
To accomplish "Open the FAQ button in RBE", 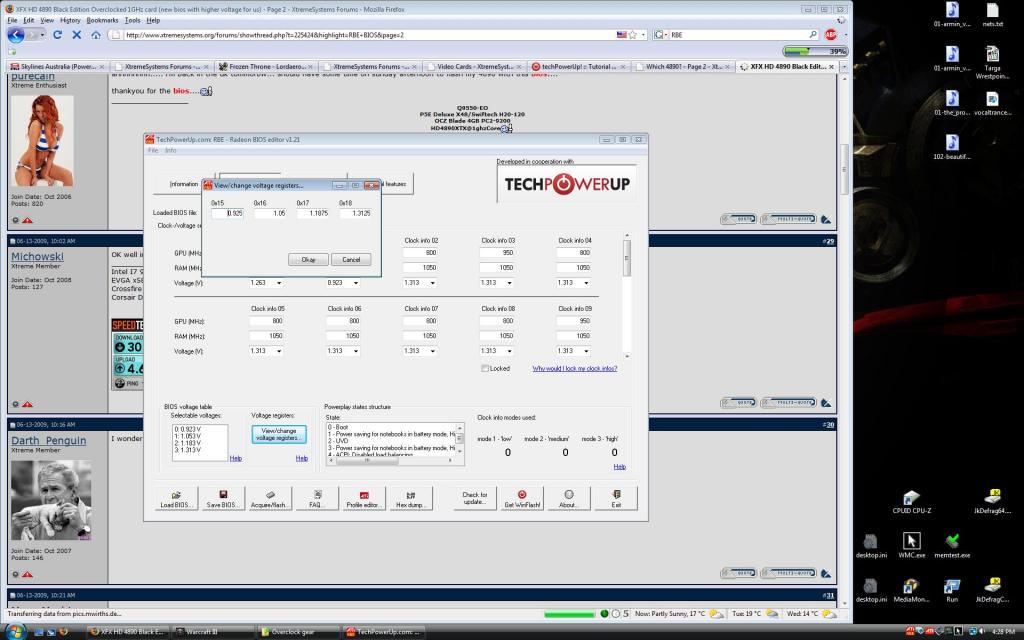I will pyautogui.click(x=317, y=499).
